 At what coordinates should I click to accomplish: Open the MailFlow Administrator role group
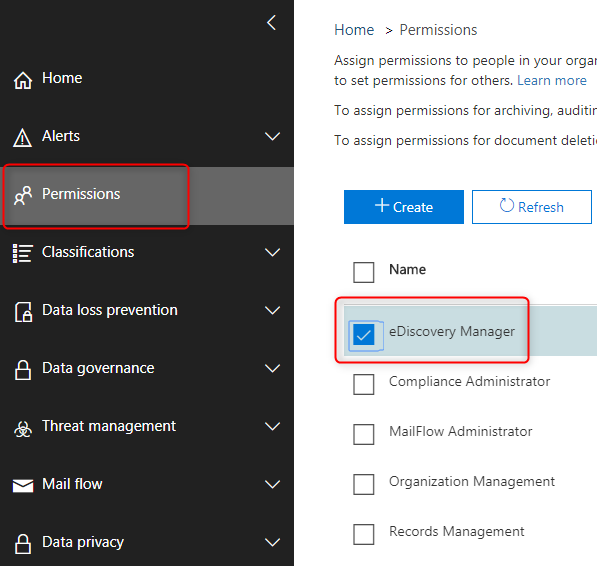pyautogui.click(x=461, y=431)
